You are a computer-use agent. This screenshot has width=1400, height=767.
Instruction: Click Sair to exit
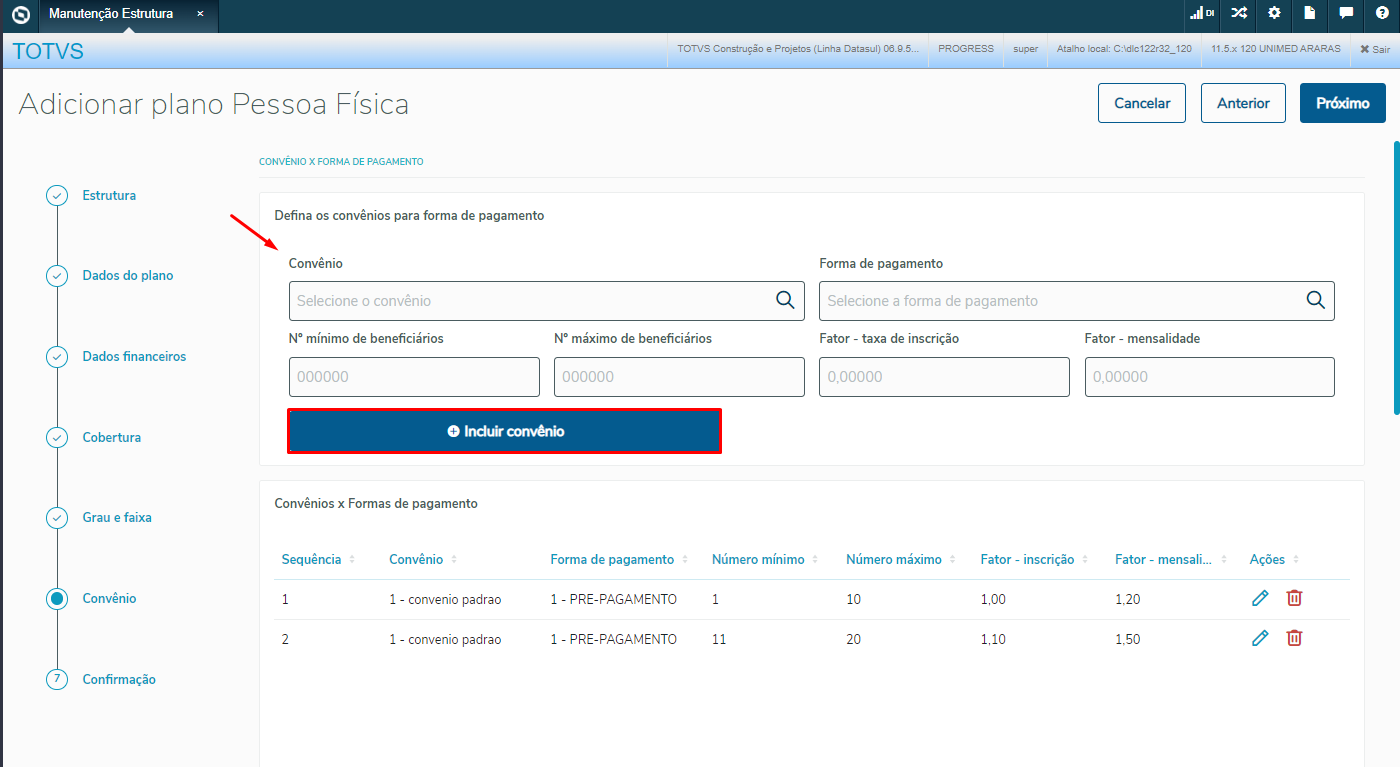coord(1375,49)
